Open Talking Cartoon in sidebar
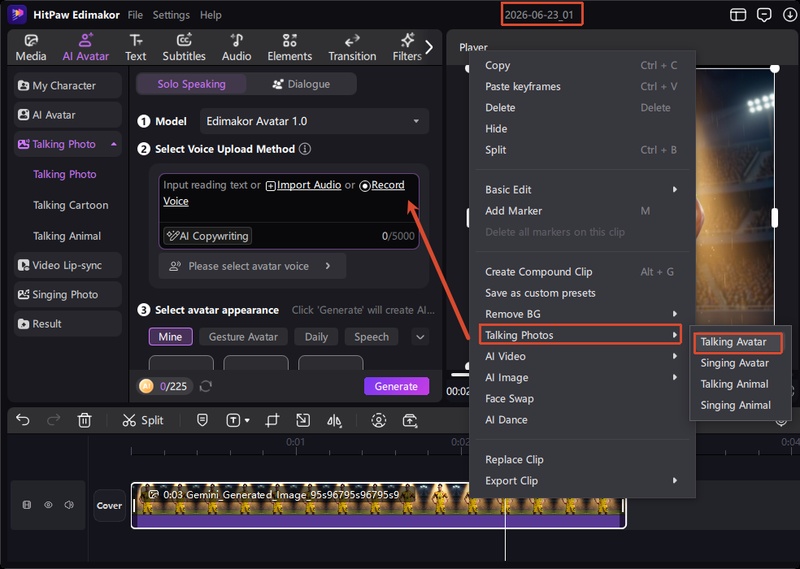The width and height of the screenshot is (800, 569). pyautogui.click(x=70, y=205)
